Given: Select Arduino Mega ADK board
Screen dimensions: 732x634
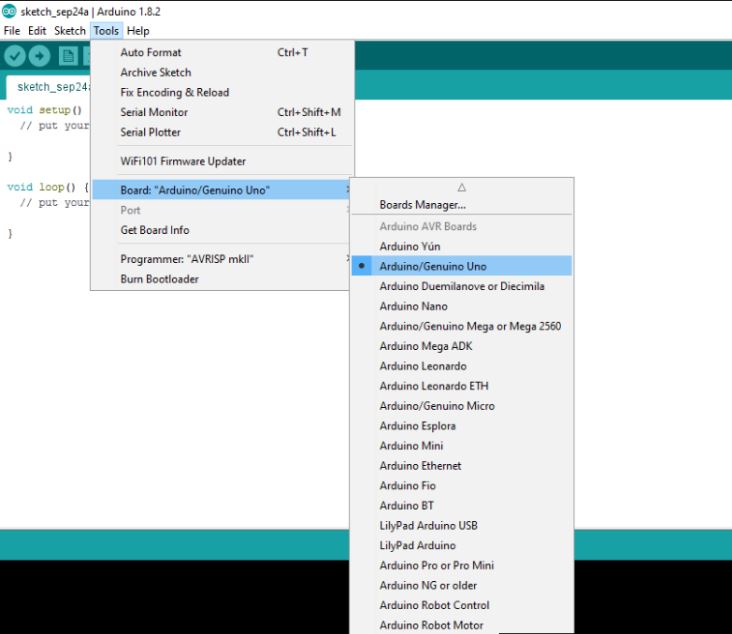Looking at the screenshot, I should point(461,346).
